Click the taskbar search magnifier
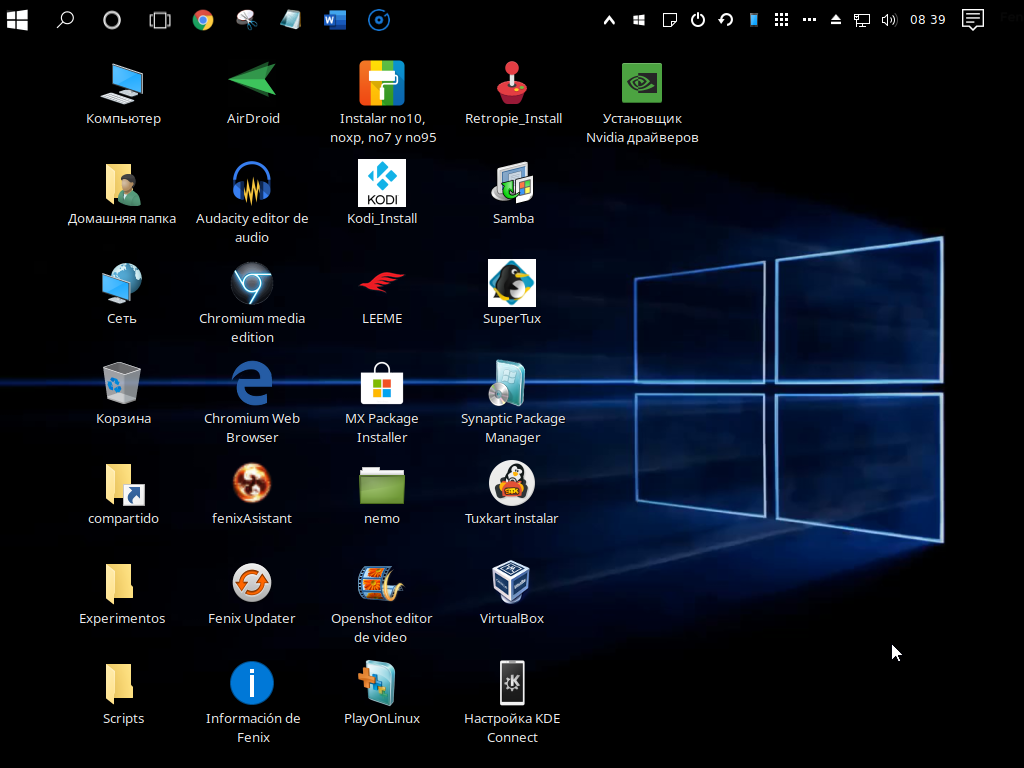Image resolution: width=1024 pixels, height=768 pixels. 65,20
